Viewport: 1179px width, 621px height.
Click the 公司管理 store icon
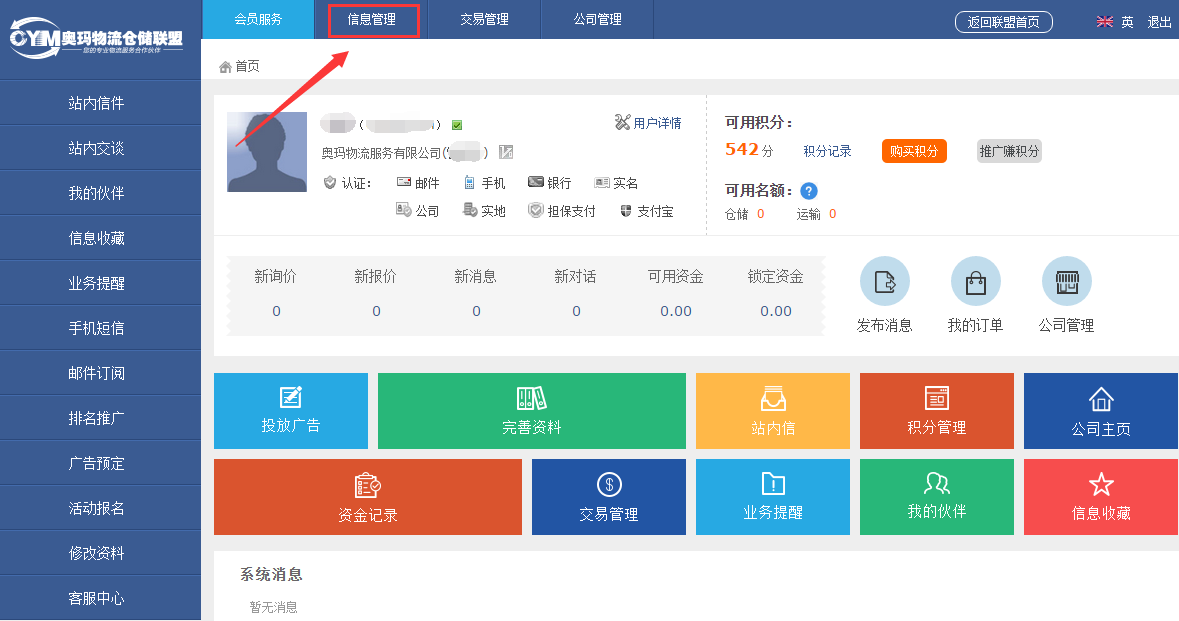point(1066,282)
